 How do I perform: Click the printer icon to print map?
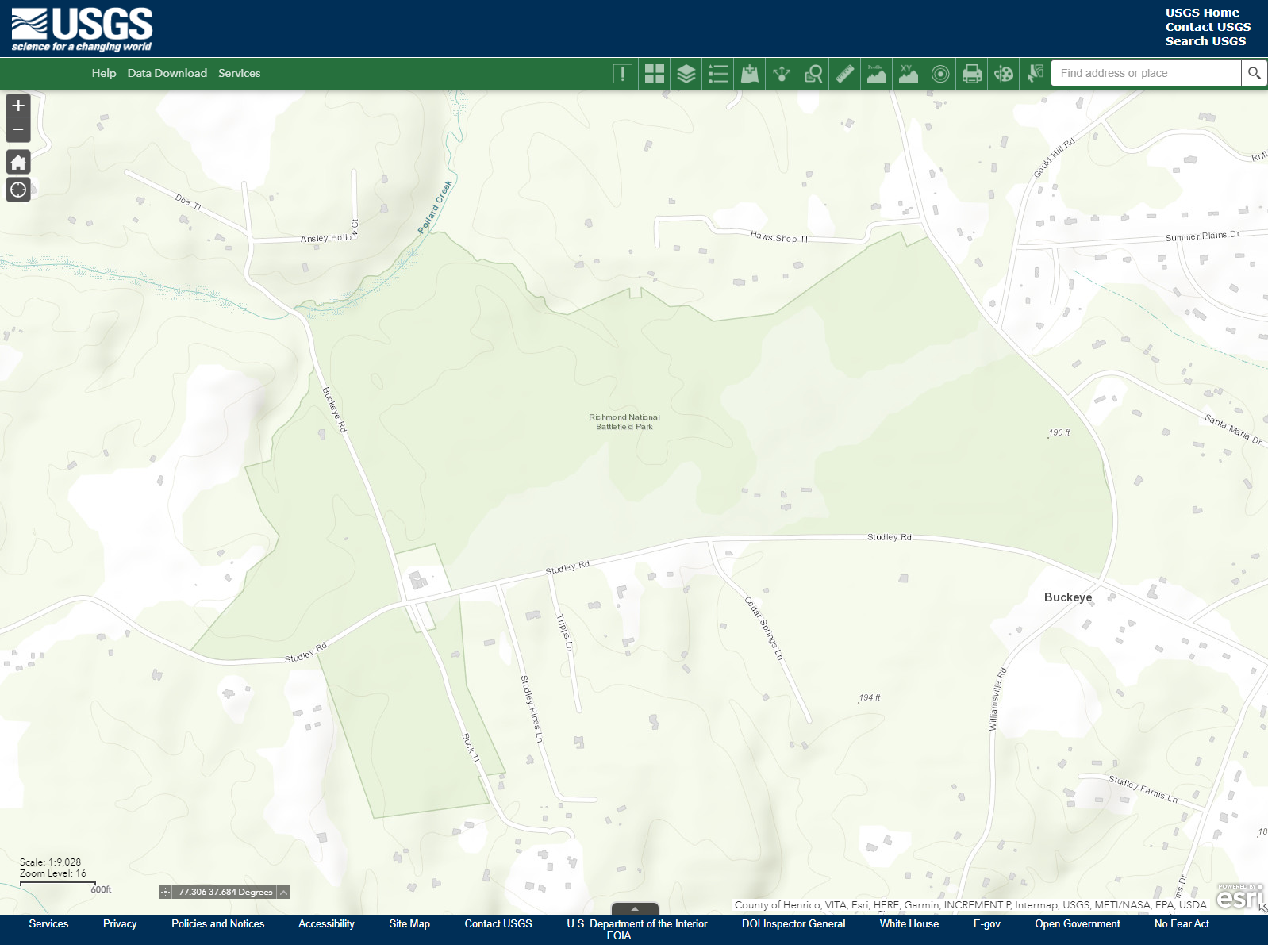[971, 74]
